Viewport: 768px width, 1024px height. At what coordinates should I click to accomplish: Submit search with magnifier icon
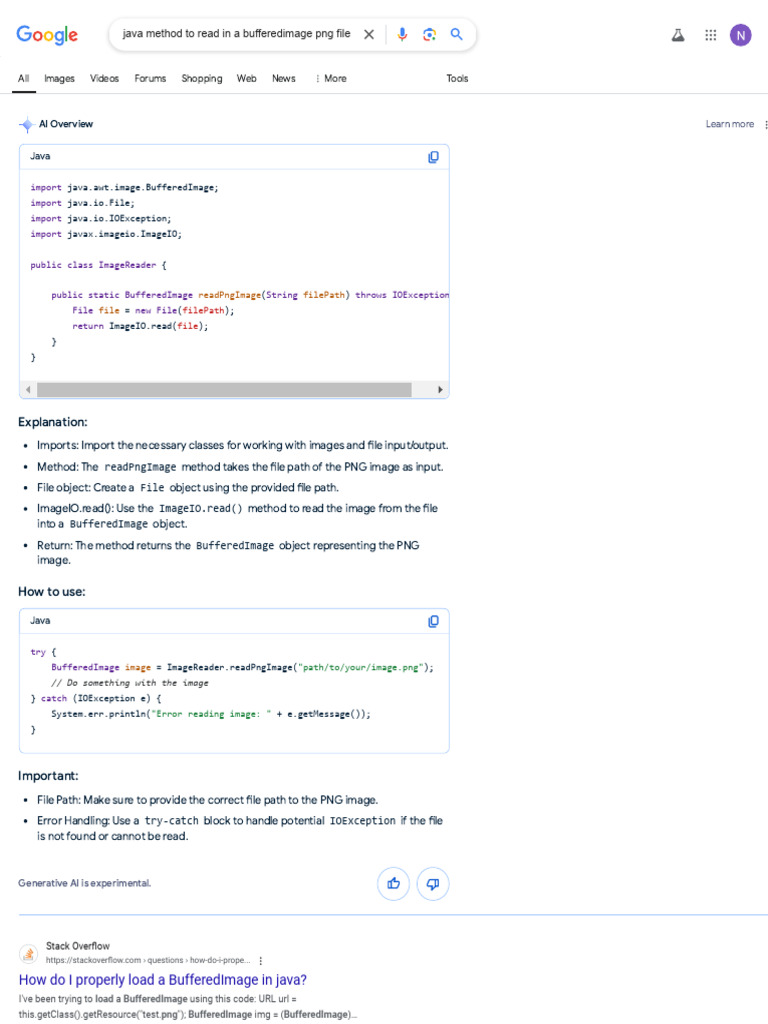tap(456, 34)
